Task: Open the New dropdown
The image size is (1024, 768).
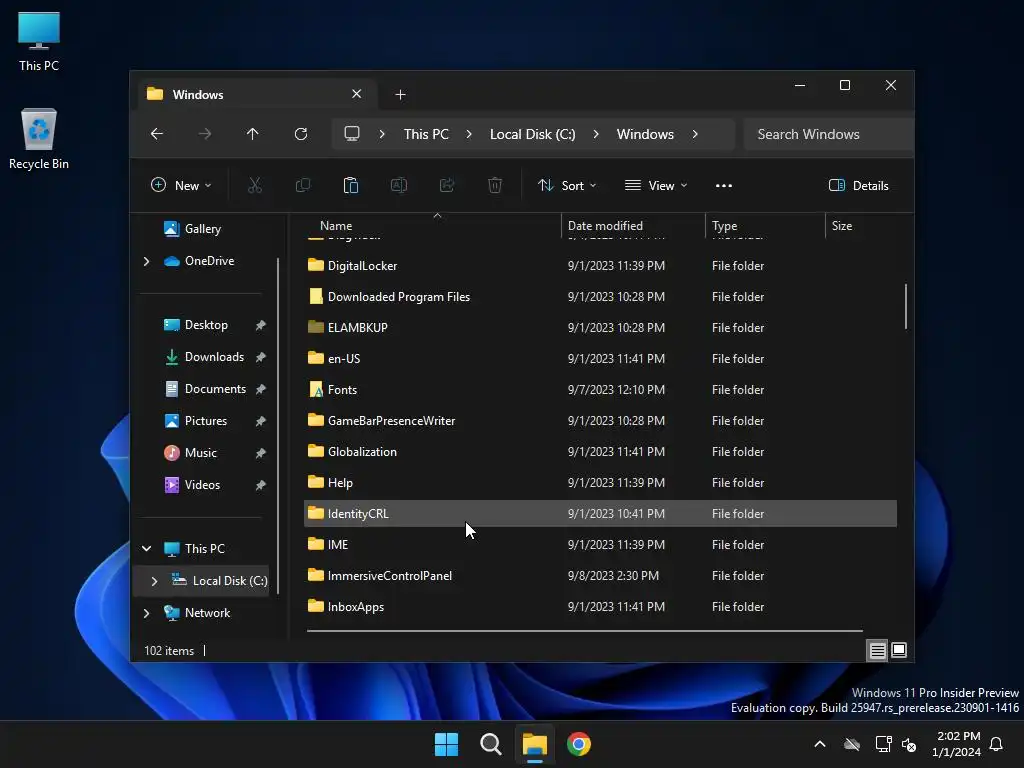Action: [x=181, y=185]
